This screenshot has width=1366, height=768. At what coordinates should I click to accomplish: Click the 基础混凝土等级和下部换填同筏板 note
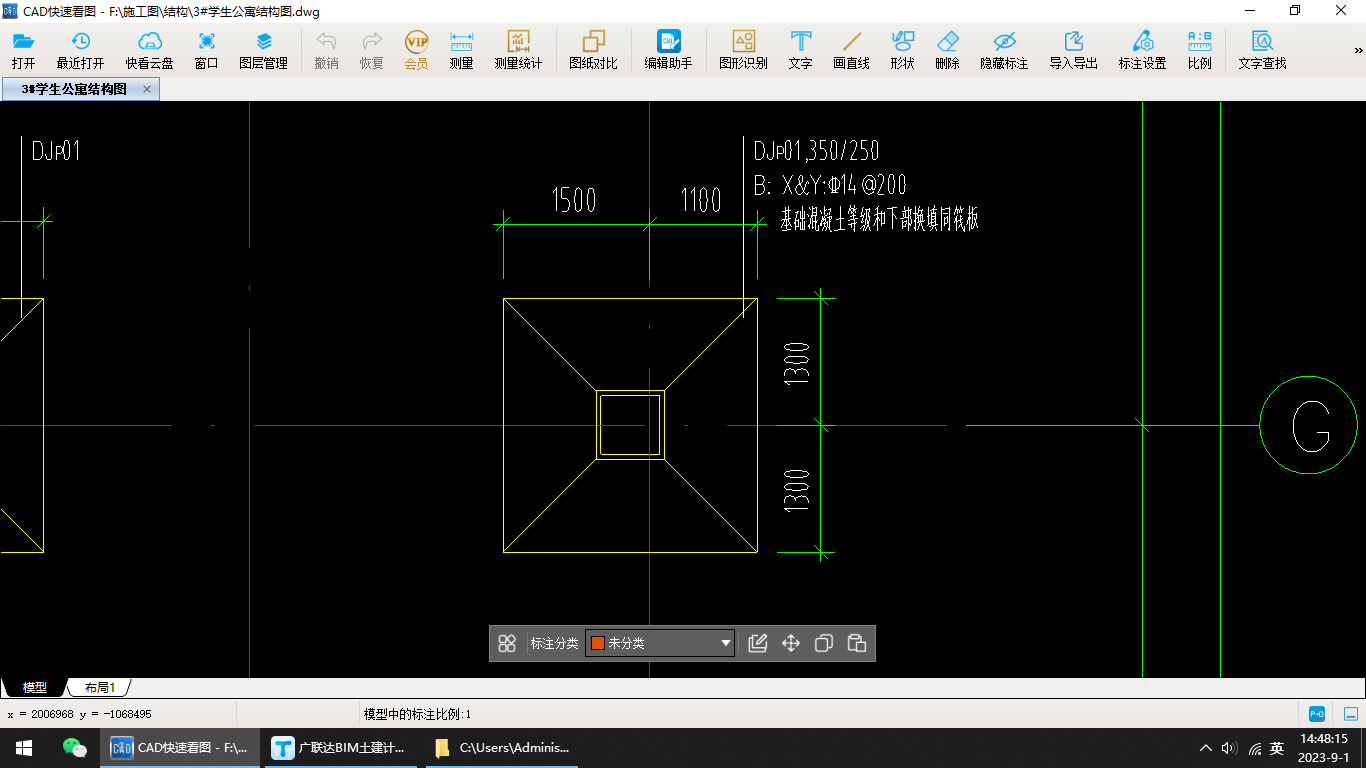(879, 221)
